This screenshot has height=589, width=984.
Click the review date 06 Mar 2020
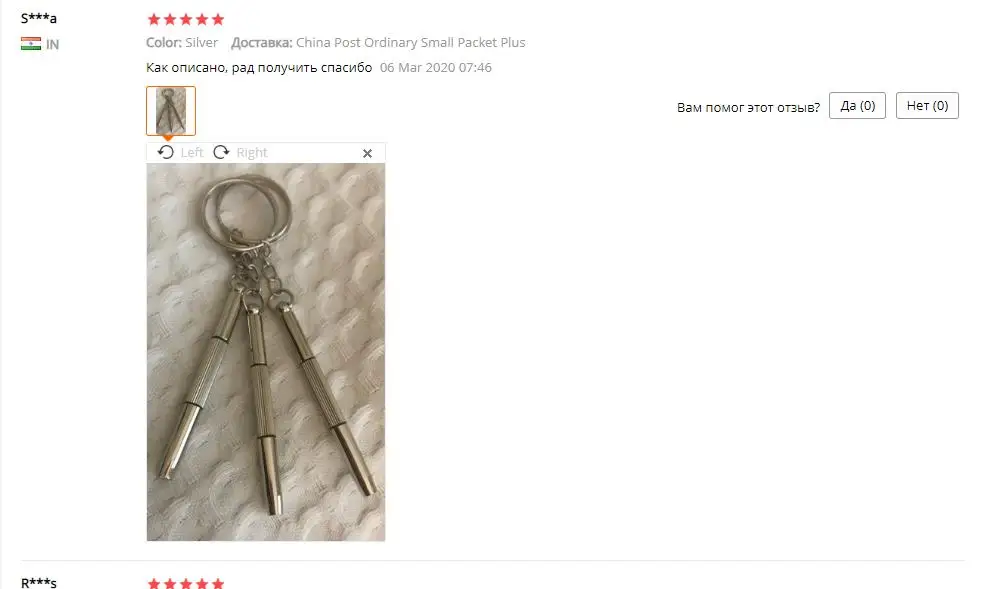(x=436, y=67)
